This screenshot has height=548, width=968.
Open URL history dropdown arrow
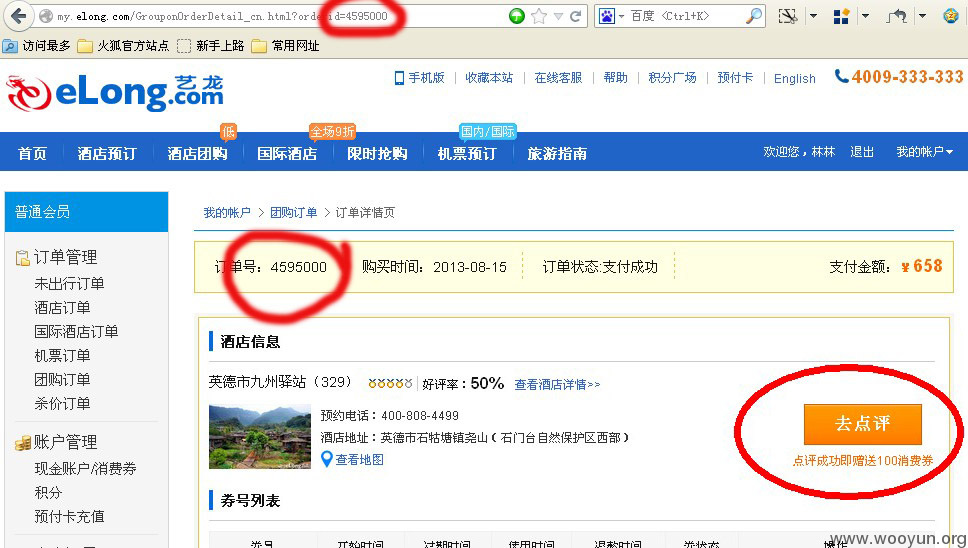559,17
